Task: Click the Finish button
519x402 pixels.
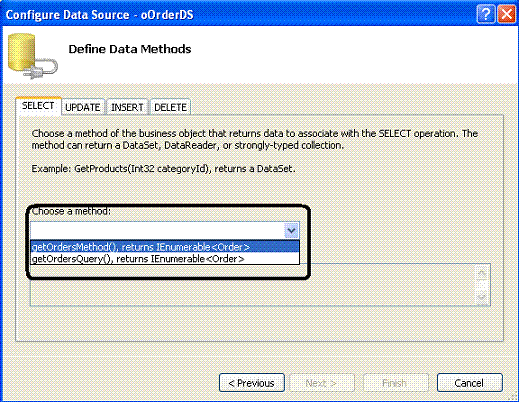Action: [395, 383]
